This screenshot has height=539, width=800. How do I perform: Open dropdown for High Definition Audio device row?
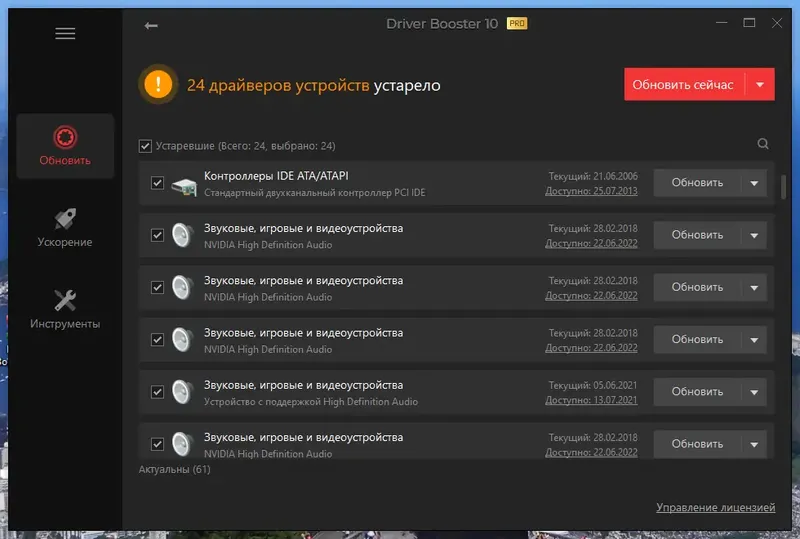click(754, 393)
